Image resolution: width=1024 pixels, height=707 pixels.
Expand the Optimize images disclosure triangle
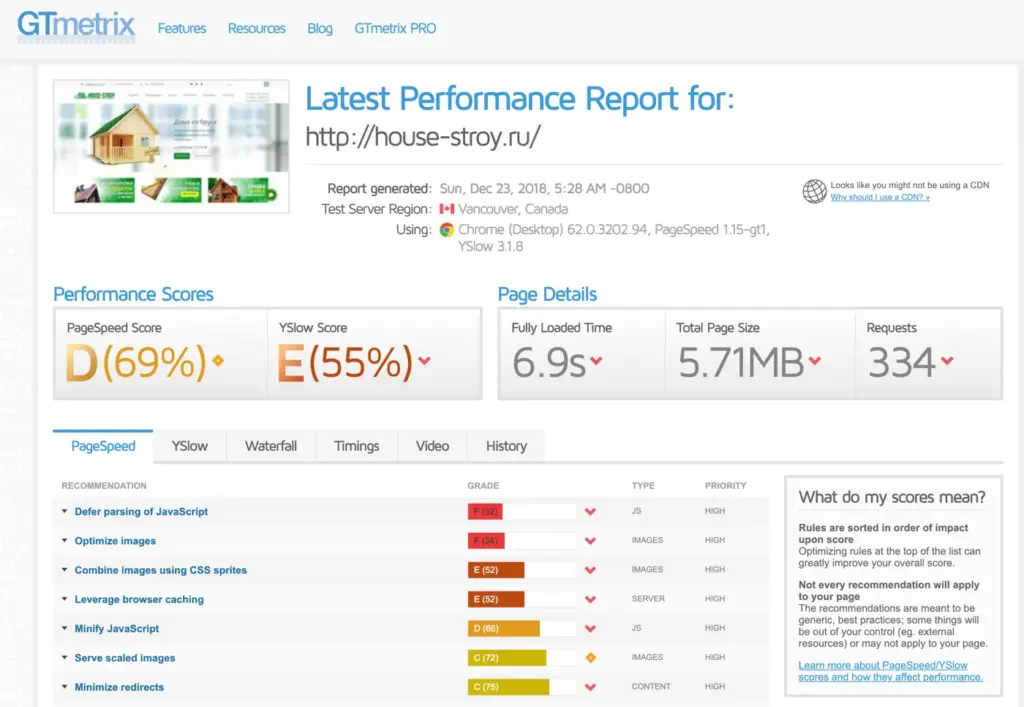click(x=65, y=540)
